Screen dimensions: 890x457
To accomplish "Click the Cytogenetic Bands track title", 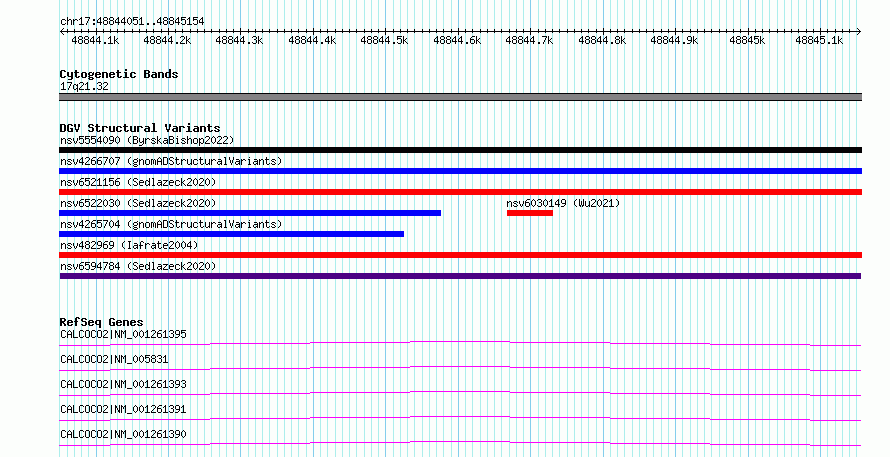I will (119, 74).
